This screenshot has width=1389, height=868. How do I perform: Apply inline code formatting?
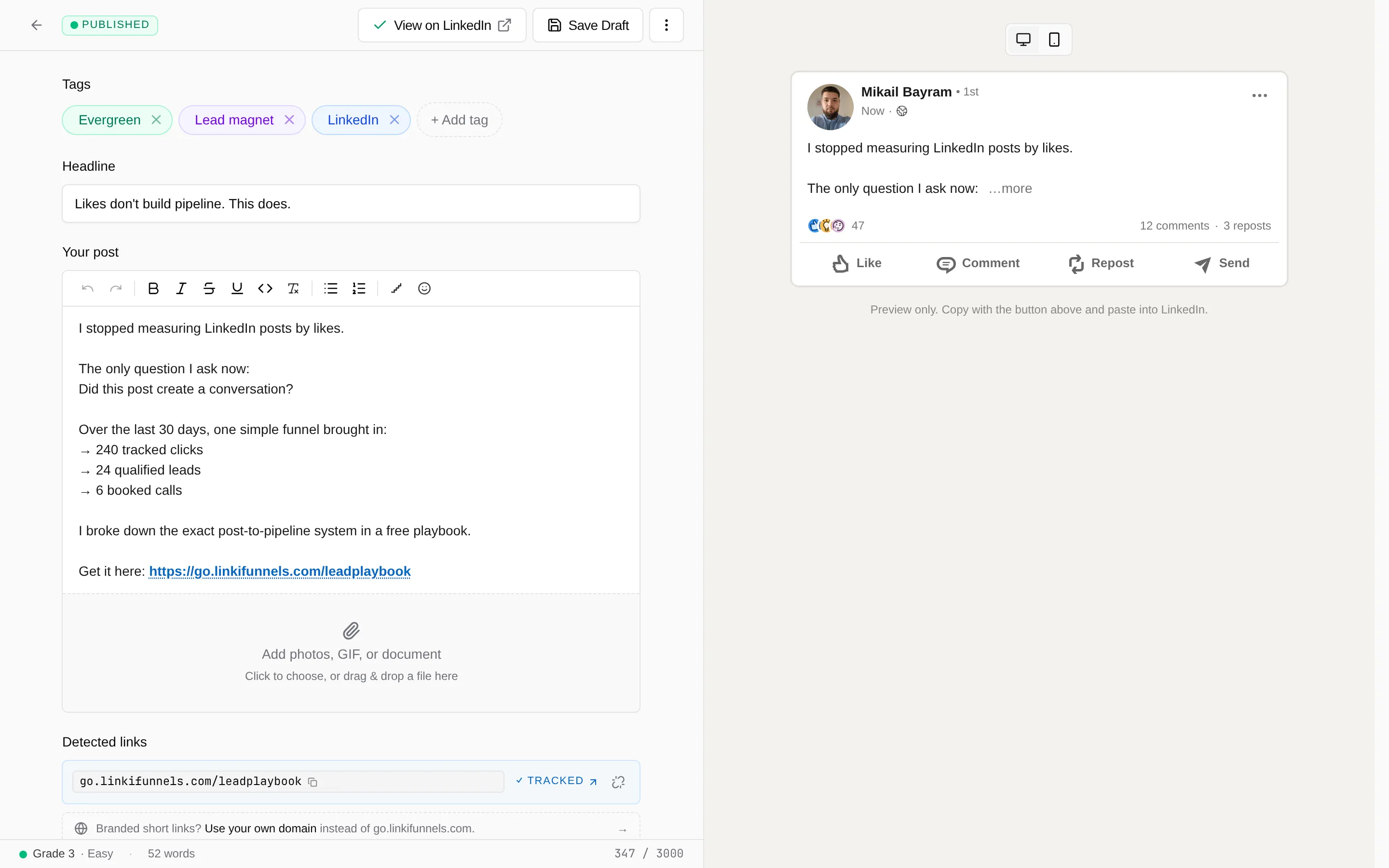(265, 288)
